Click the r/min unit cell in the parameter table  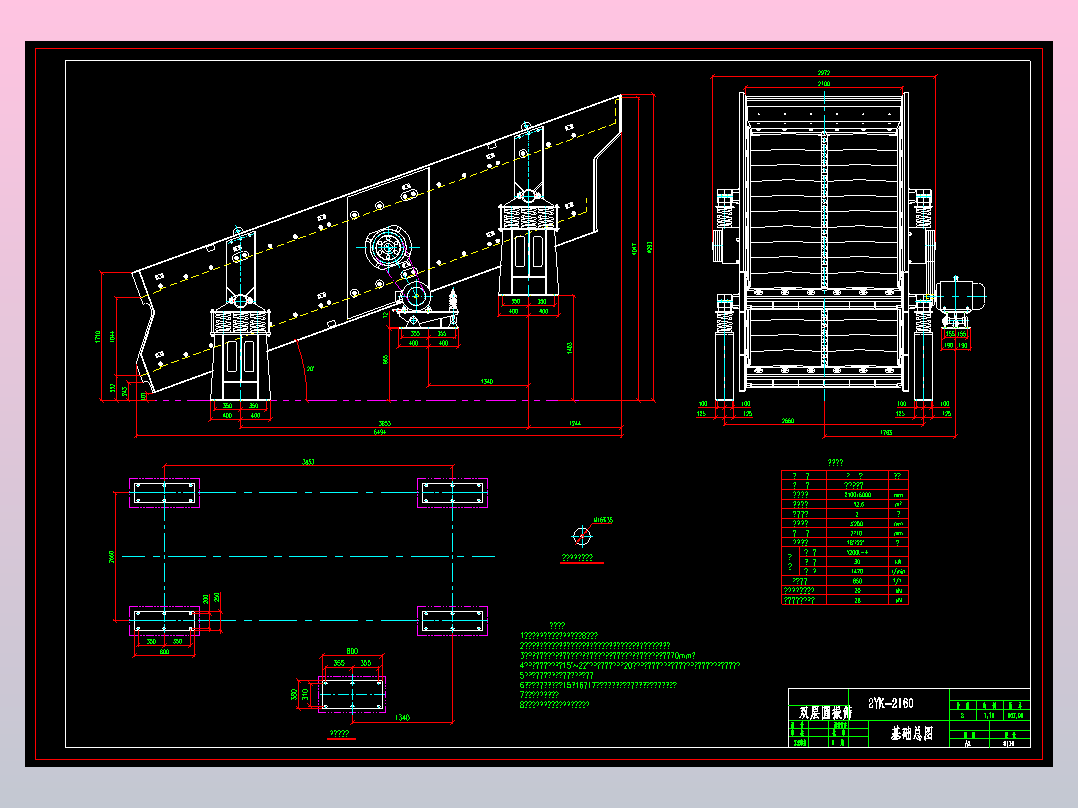[x=899, y=571]
